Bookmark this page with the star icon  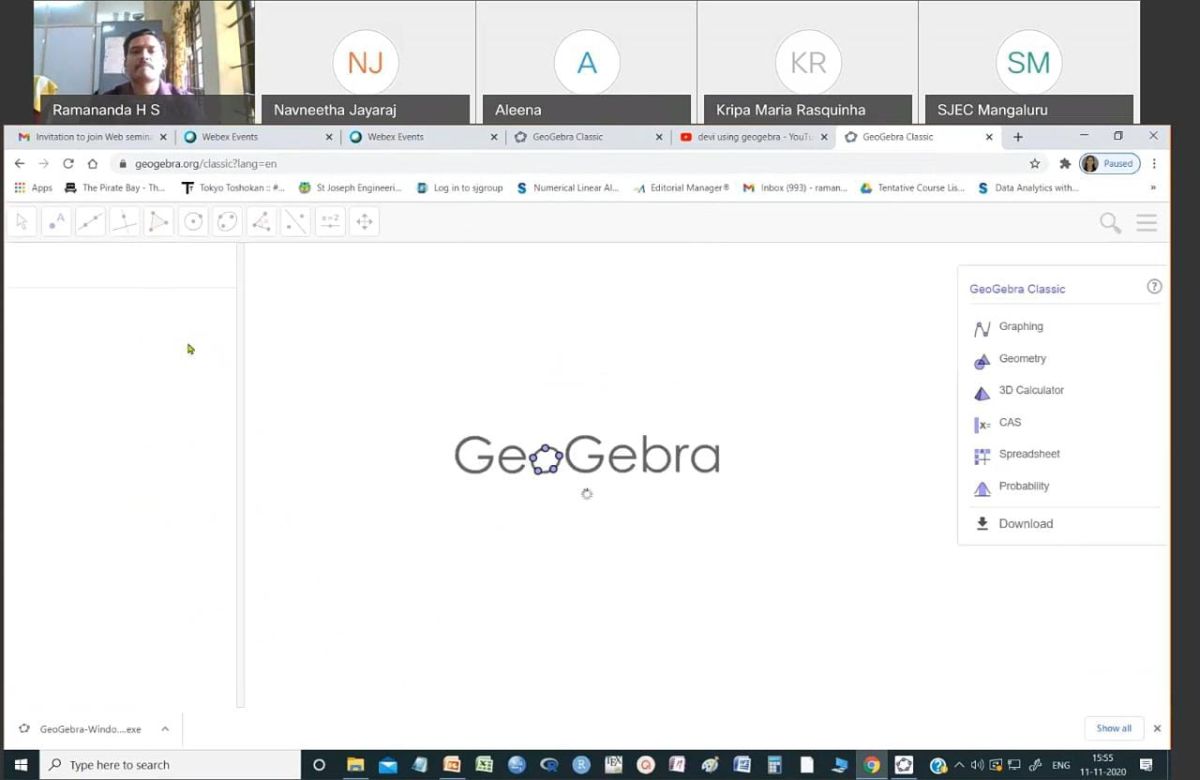pos(1035,164)
